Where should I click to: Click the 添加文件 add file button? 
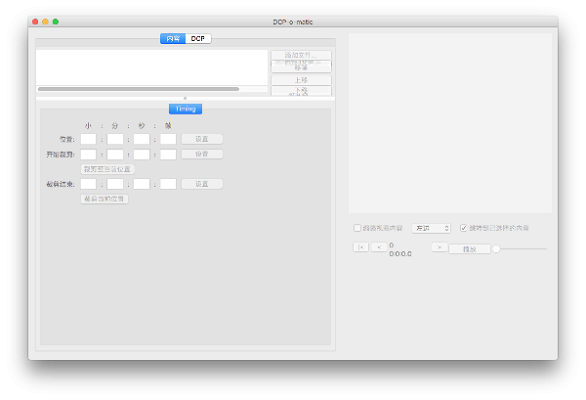coord(301,55)
